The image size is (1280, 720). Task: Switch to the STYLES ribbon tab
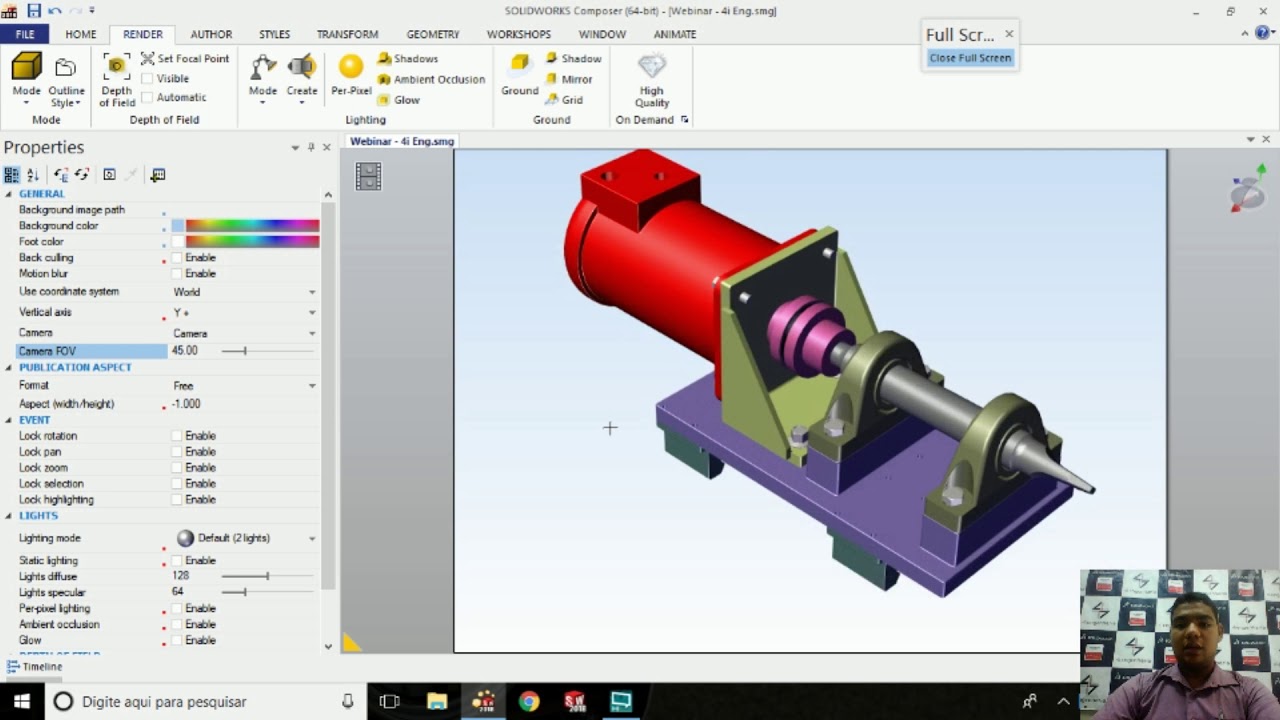pos(275,34)
